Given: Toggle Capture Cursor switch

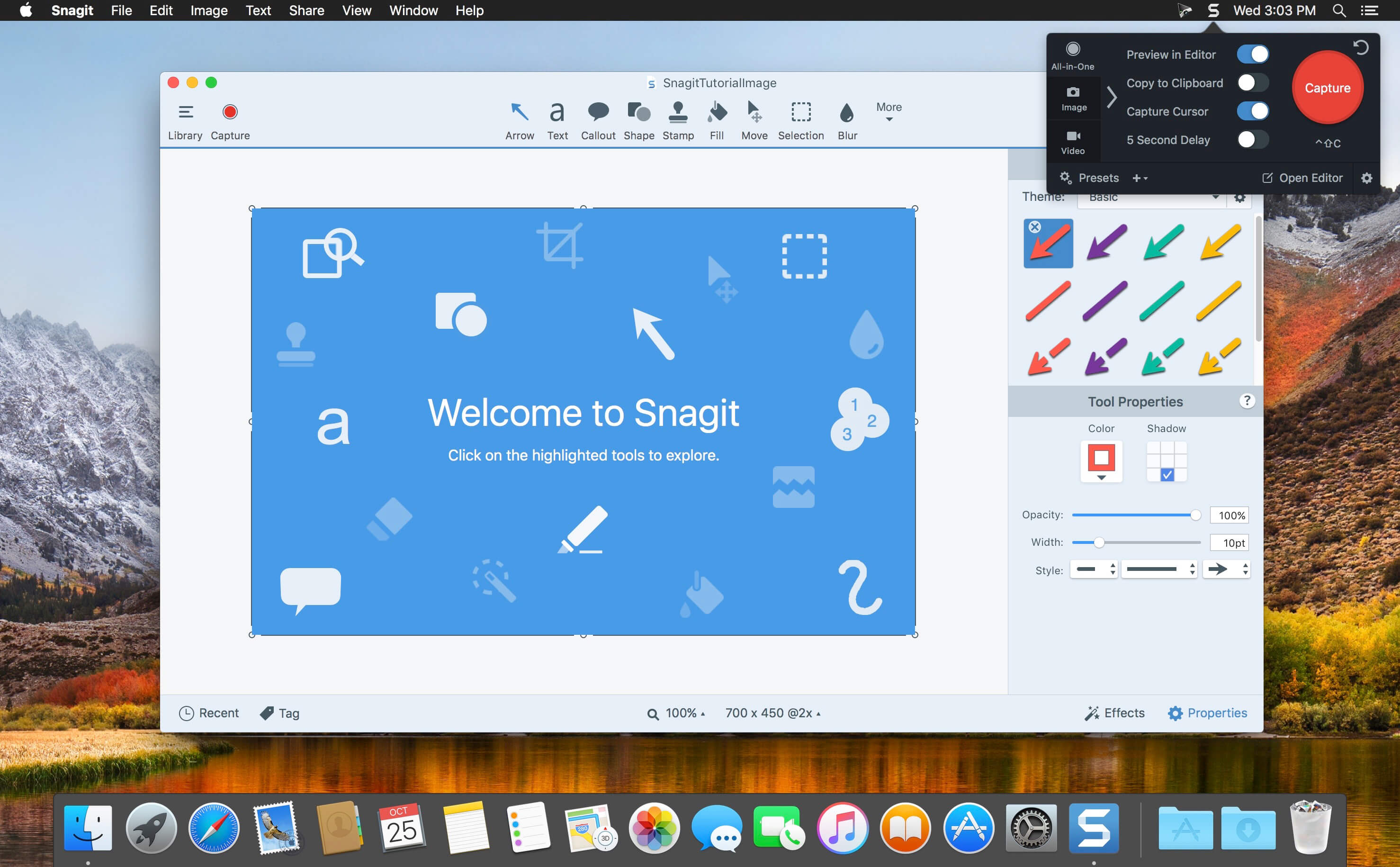Looking at the screenshot, I should (x=1252, y=110).
